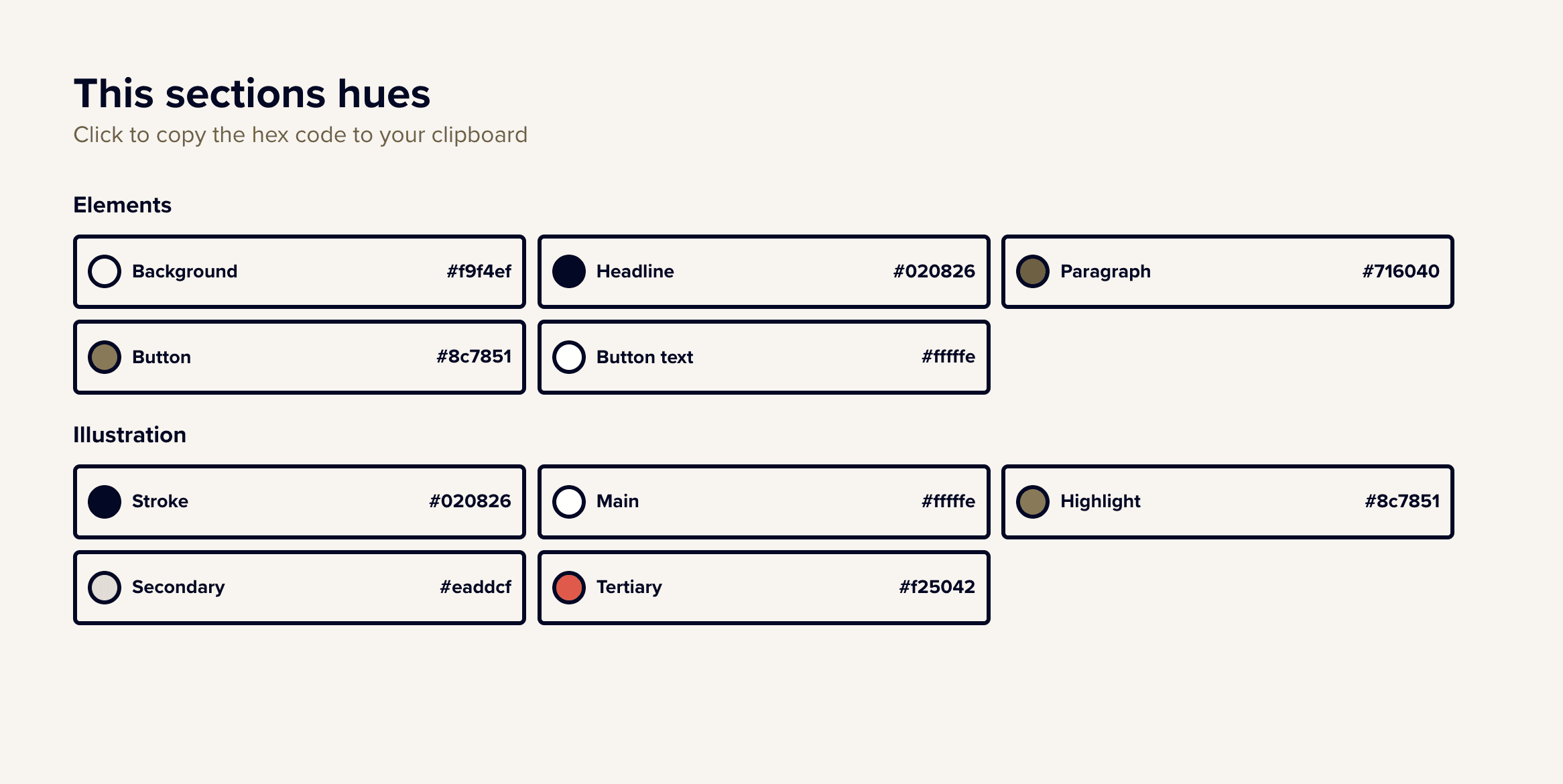Select the Stroke navy color circle

tap(105, 502)
